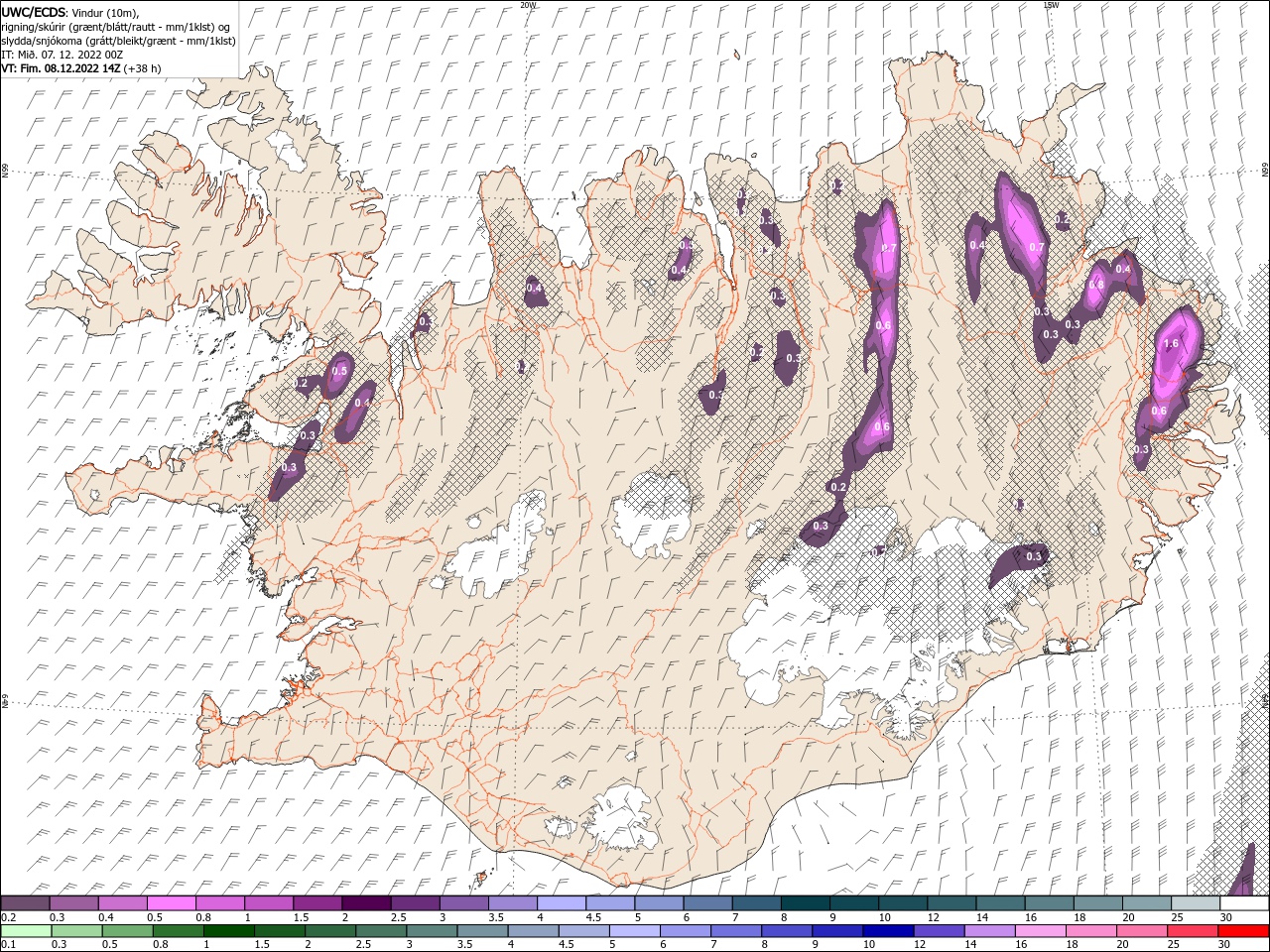This screenshot has height=952, width=1270.
Task: Click the valid time line 'VT: Fim. 08.12.2022 14Z'
Action: 62,68
